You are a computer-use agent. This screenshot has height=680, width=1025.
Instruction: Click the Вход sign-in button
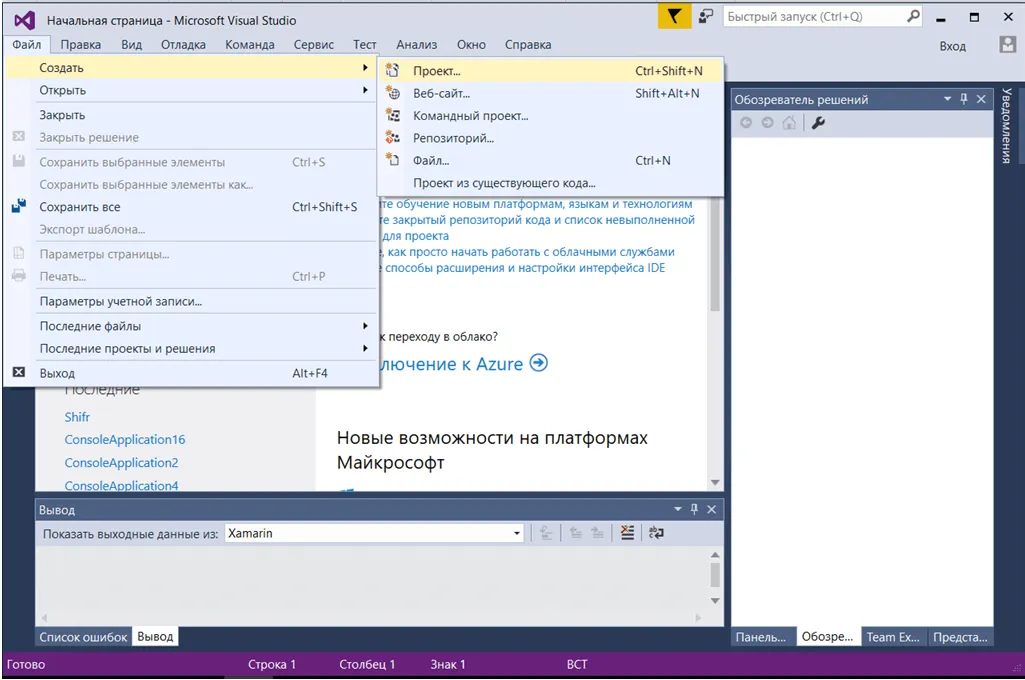952,46
